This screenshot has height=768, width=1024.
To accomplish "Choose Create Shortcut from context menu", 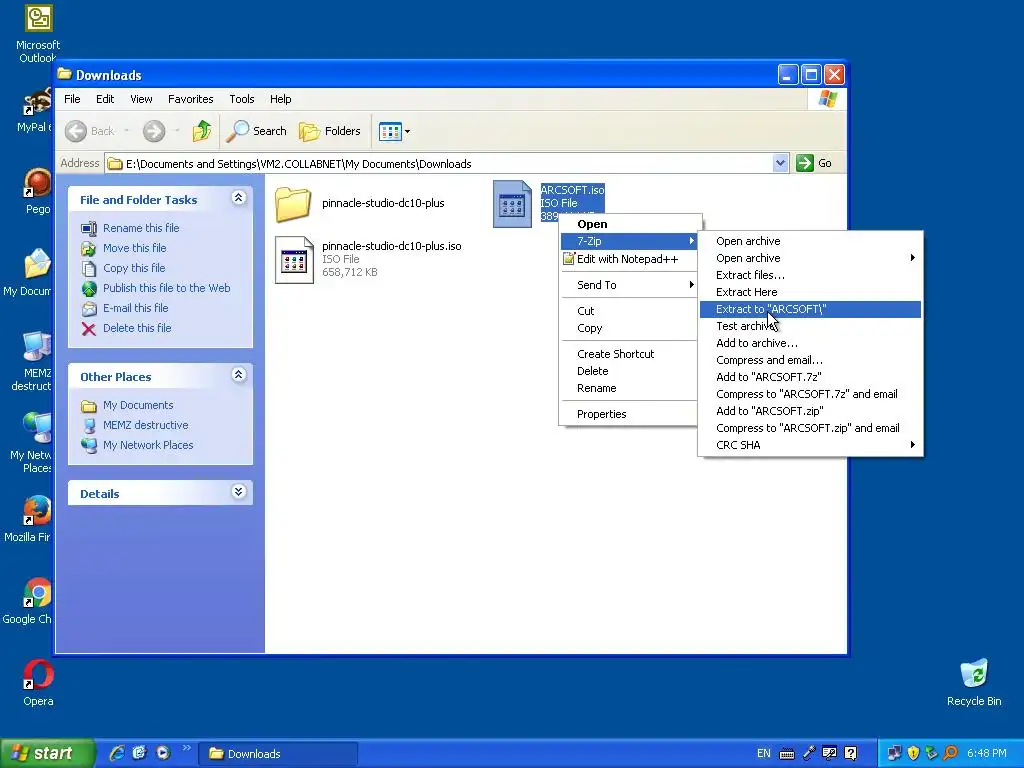I will (x=628, y=354).
